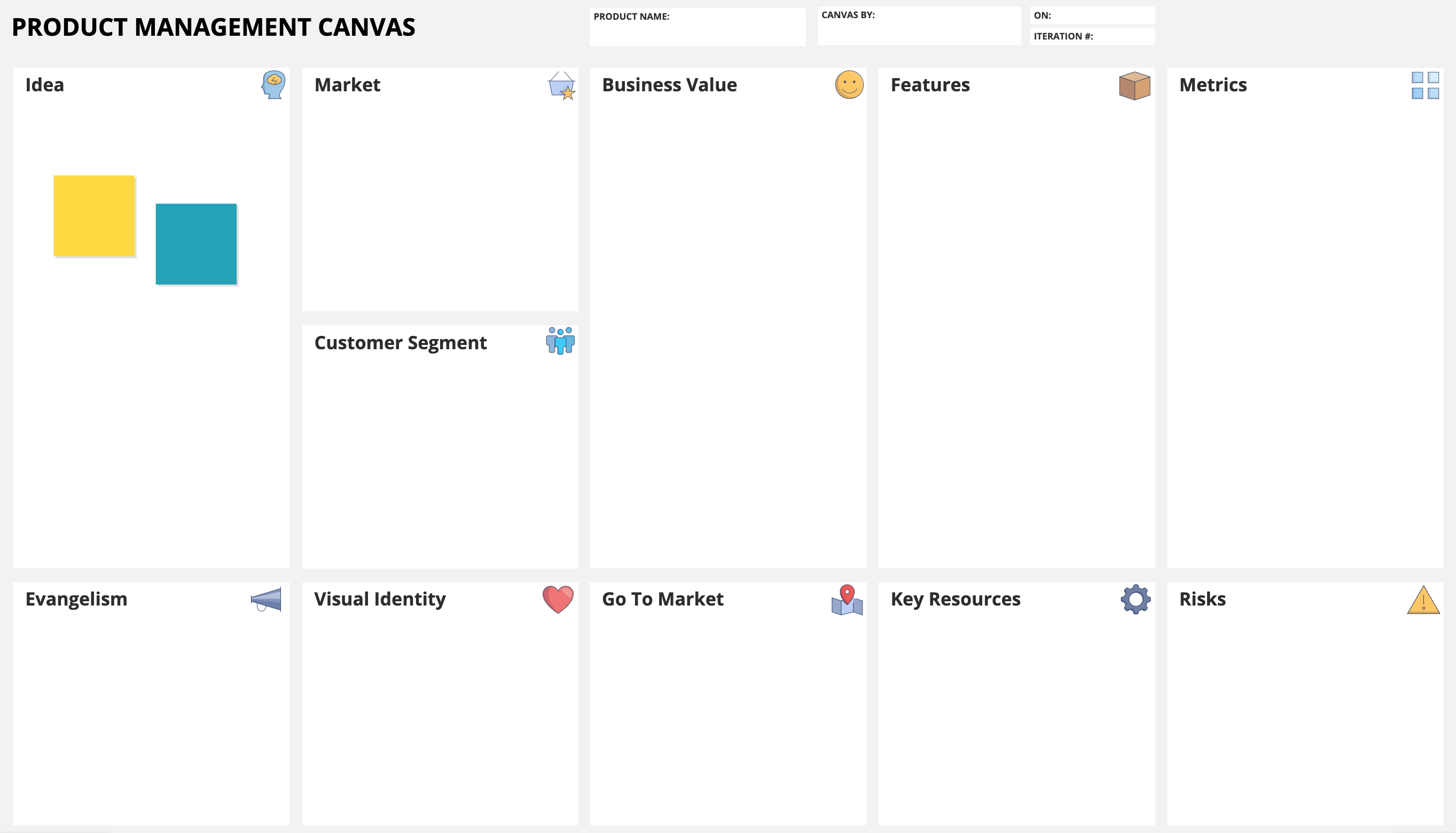Click the cardboard box Features icon
The image size is (1456, 833).
[x=1134, y=86]
